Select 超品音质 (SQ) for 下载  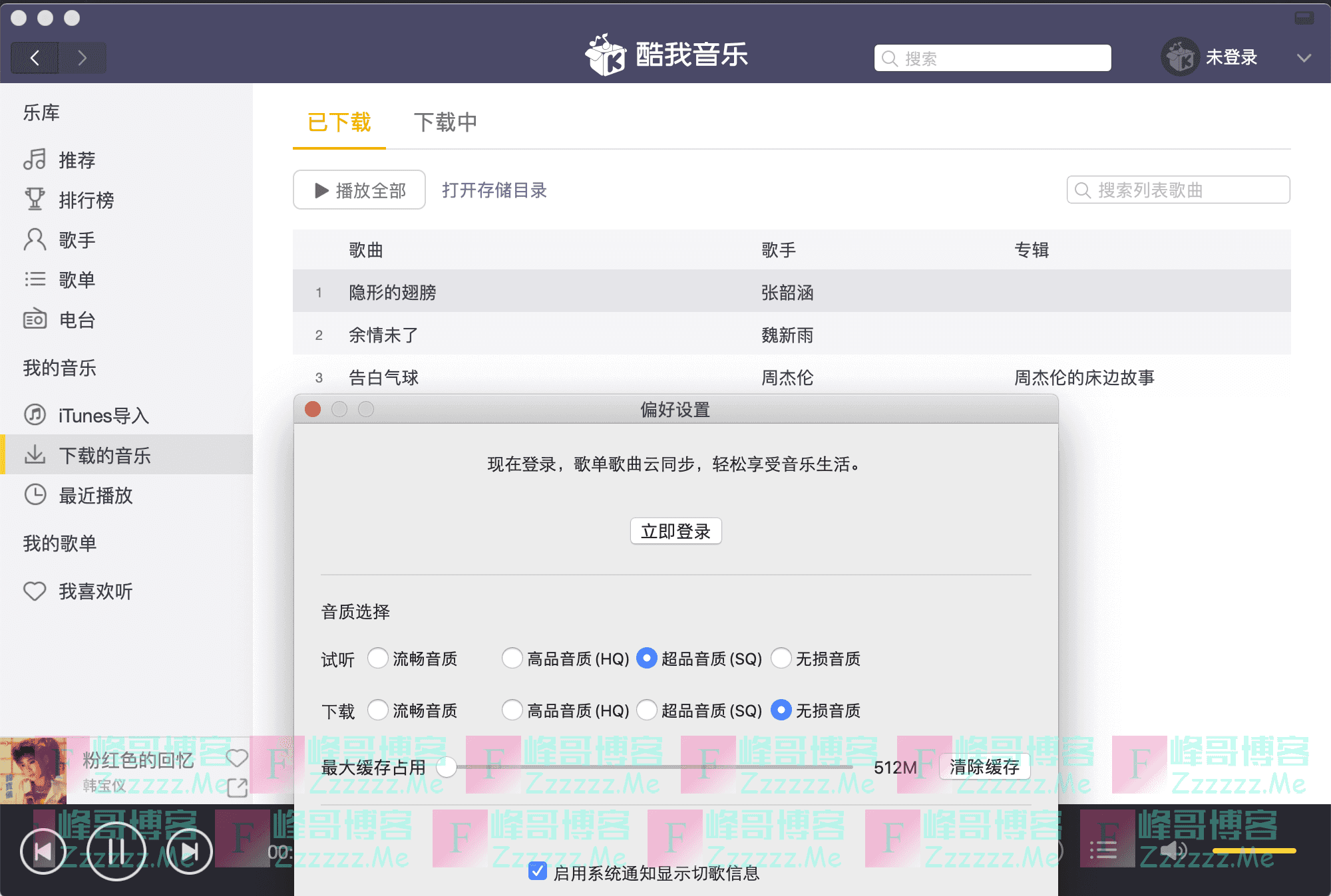click(647, 710)
